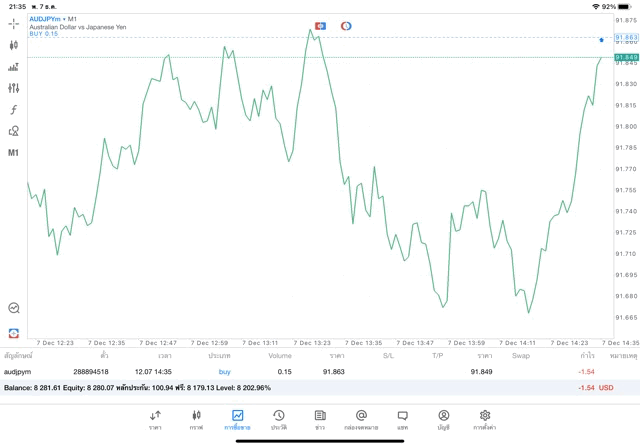
Task: Click ticket number 288894518
Action: pyautogui.click(x=91, y=371)
